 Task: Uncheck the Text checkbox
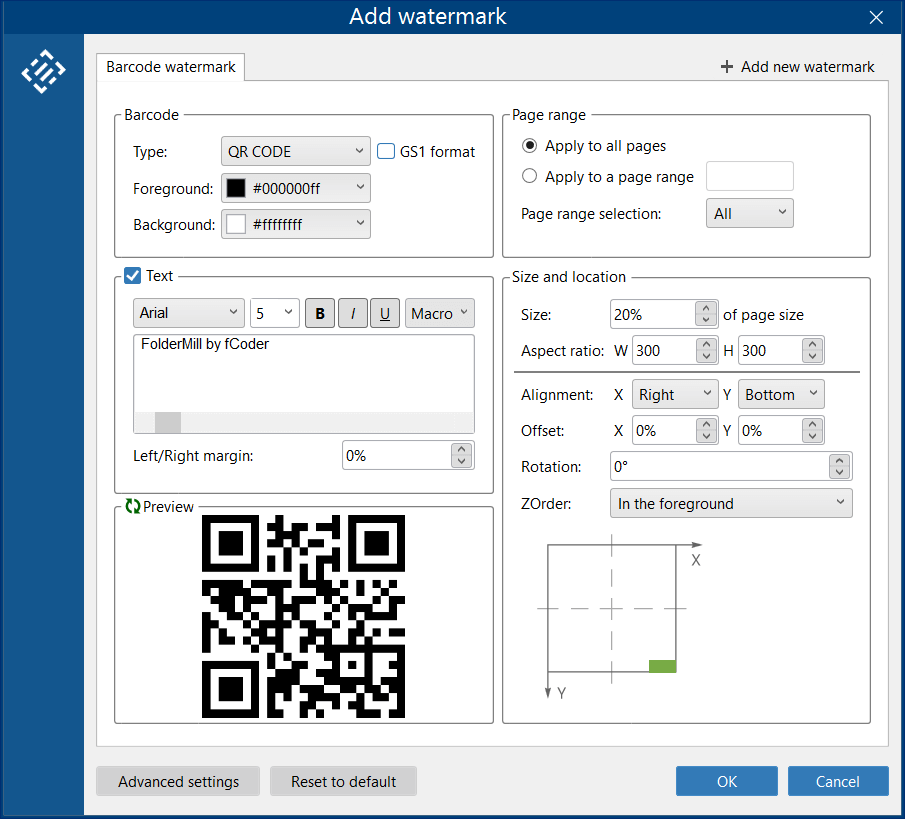(133, 275)
